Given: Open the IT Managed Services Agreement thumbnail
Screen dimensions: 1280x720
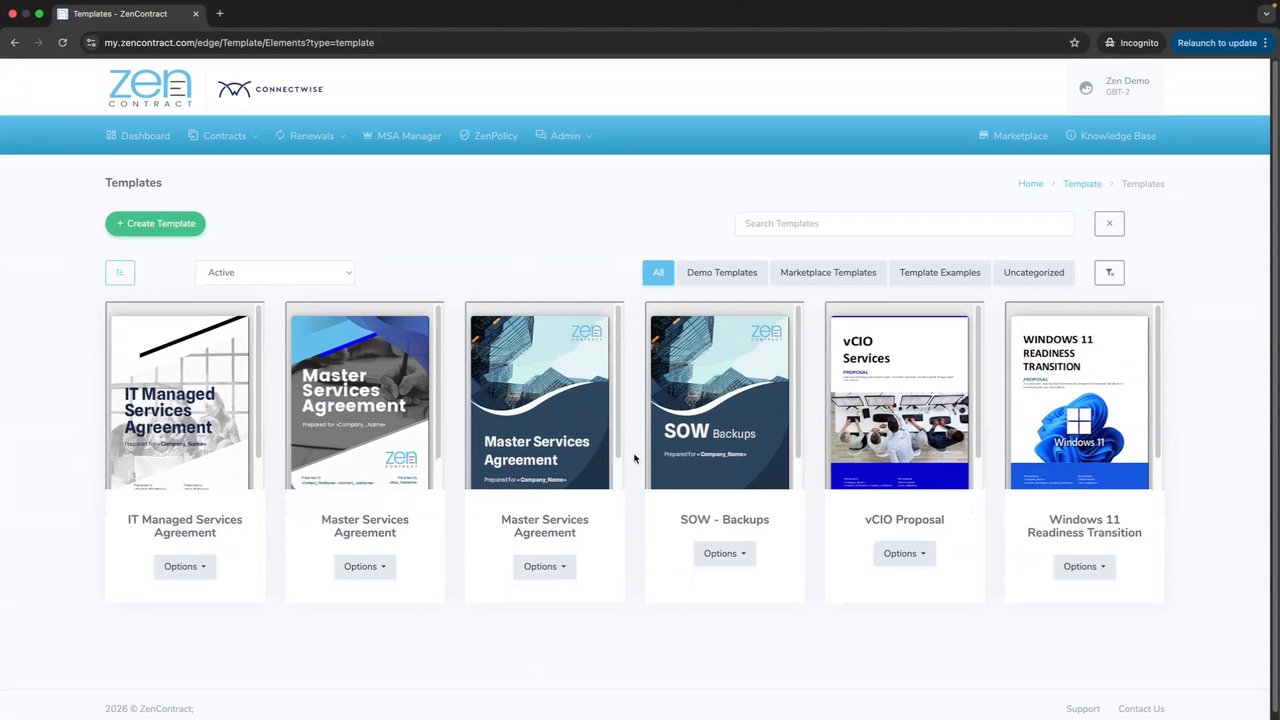Looking at the screenshot, I should 180,402.
